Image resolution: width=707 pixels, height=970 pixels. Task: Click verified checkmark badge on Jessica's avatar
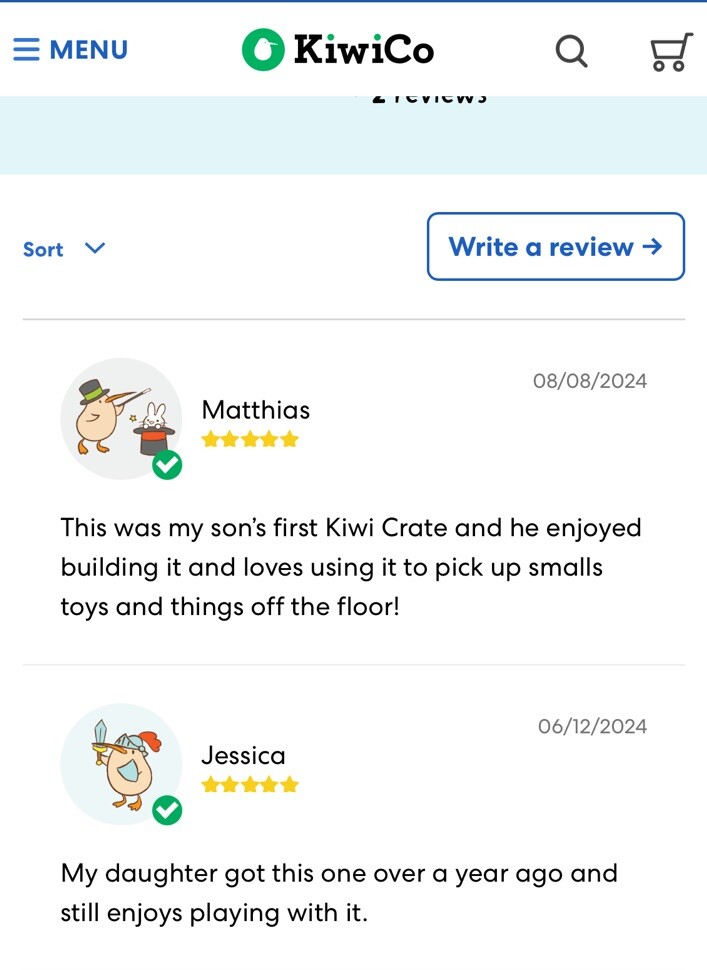(x=167, y=810)
